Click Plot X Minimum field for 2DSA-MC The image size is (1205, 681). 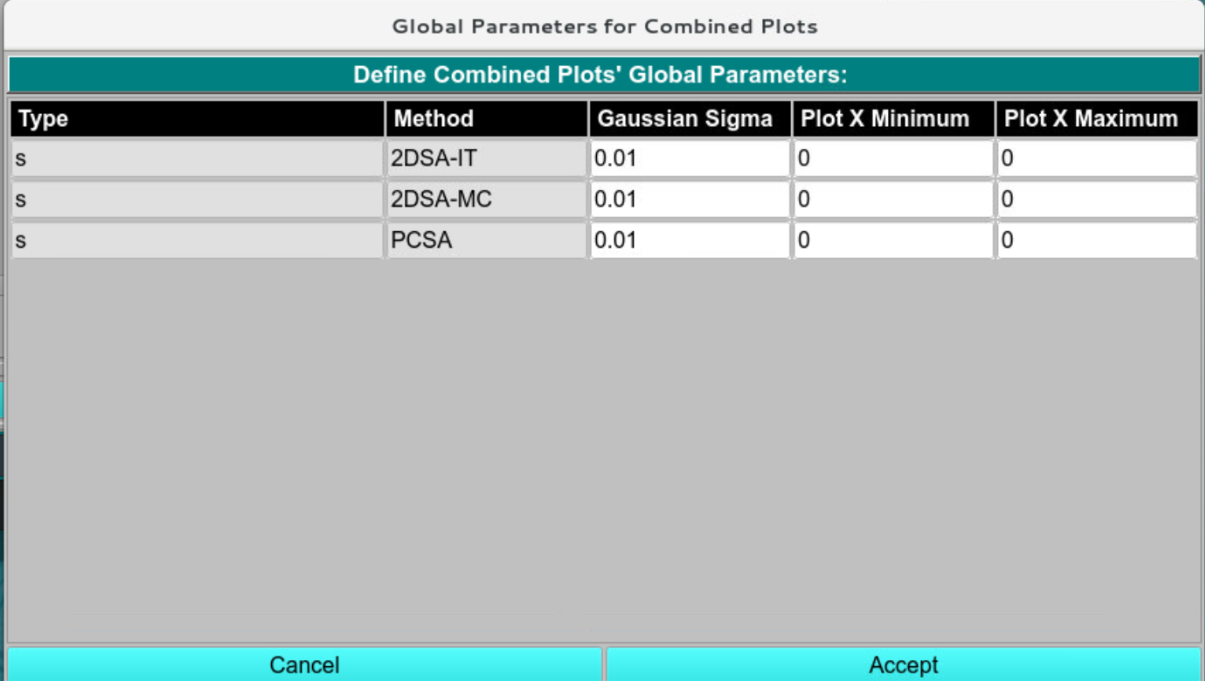coord(893,200)
